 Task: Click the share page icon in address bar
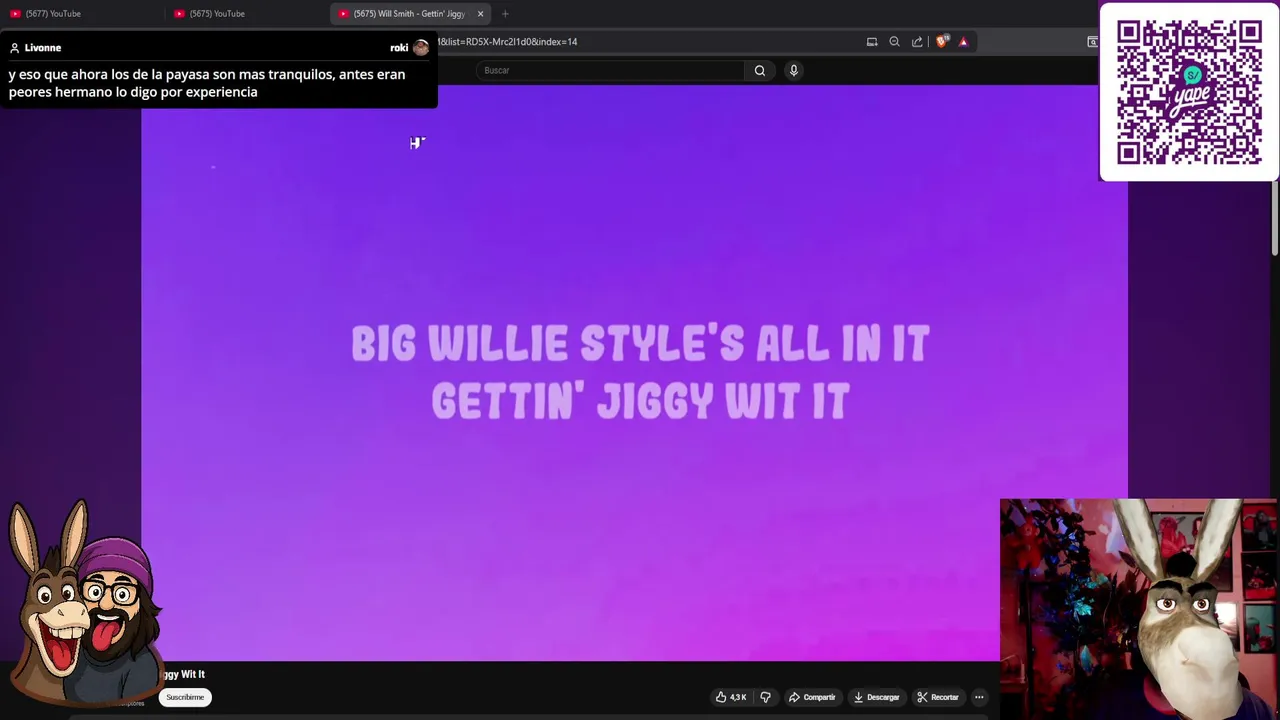point(917,42)
